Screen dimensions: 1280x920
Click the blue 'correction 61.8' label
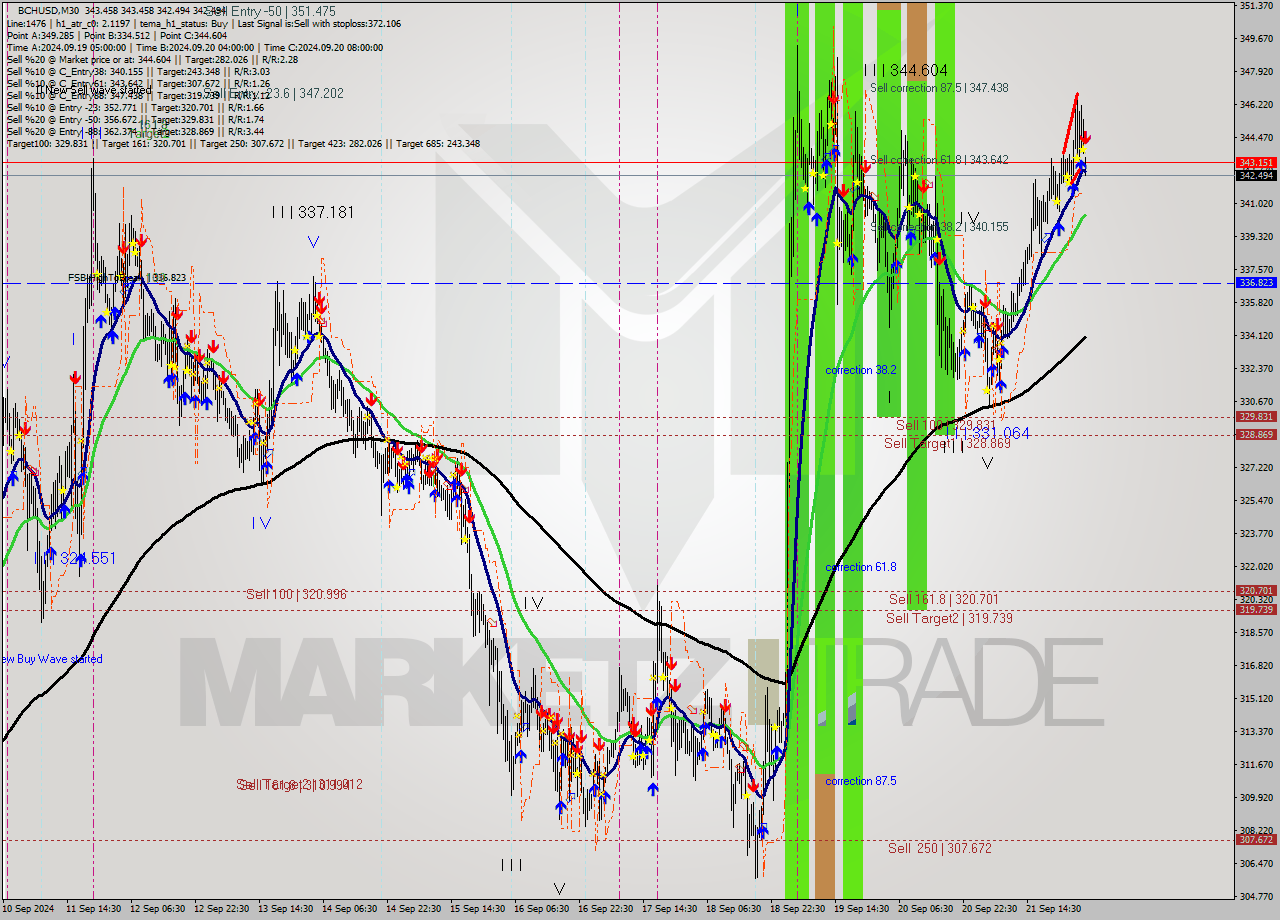pyautogui.click(x=860, y=567)
